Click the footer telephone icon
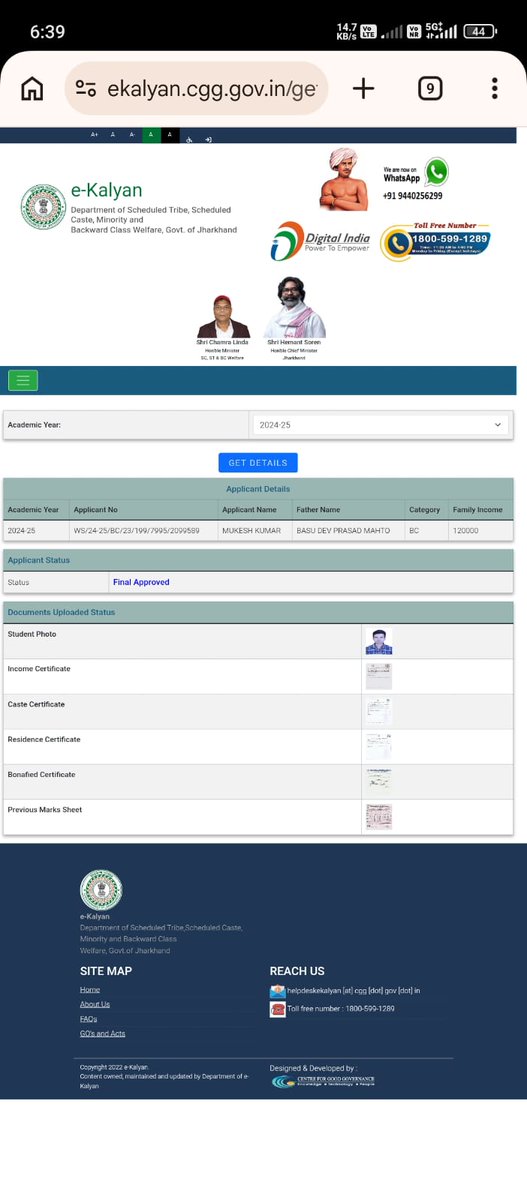 278,1009
